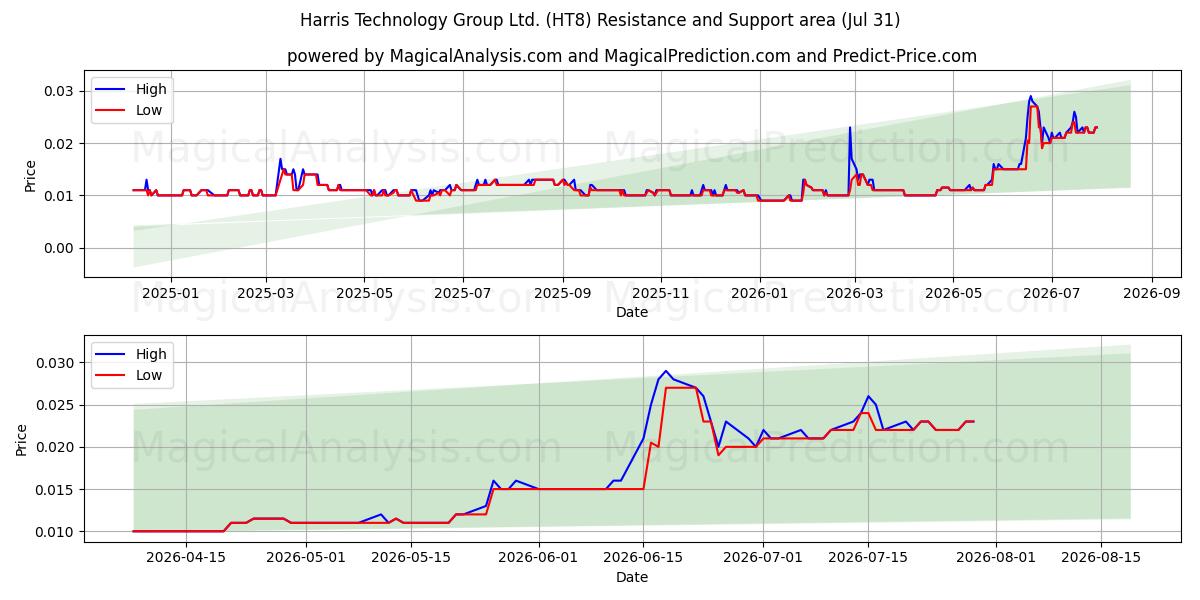This screenshot has width=1200, height=600.
Task: Click the 2026-09 tick label
Action: pos(1151,292)
